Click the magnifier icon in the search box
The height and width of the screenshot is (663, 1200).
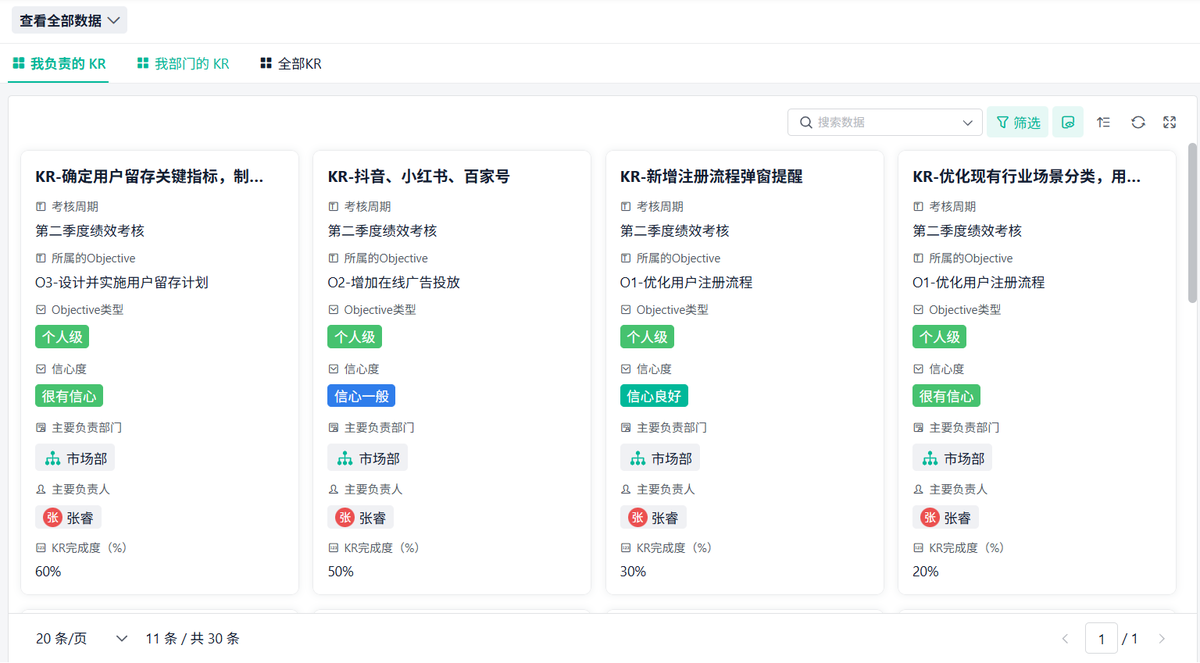tap(805, 122)
